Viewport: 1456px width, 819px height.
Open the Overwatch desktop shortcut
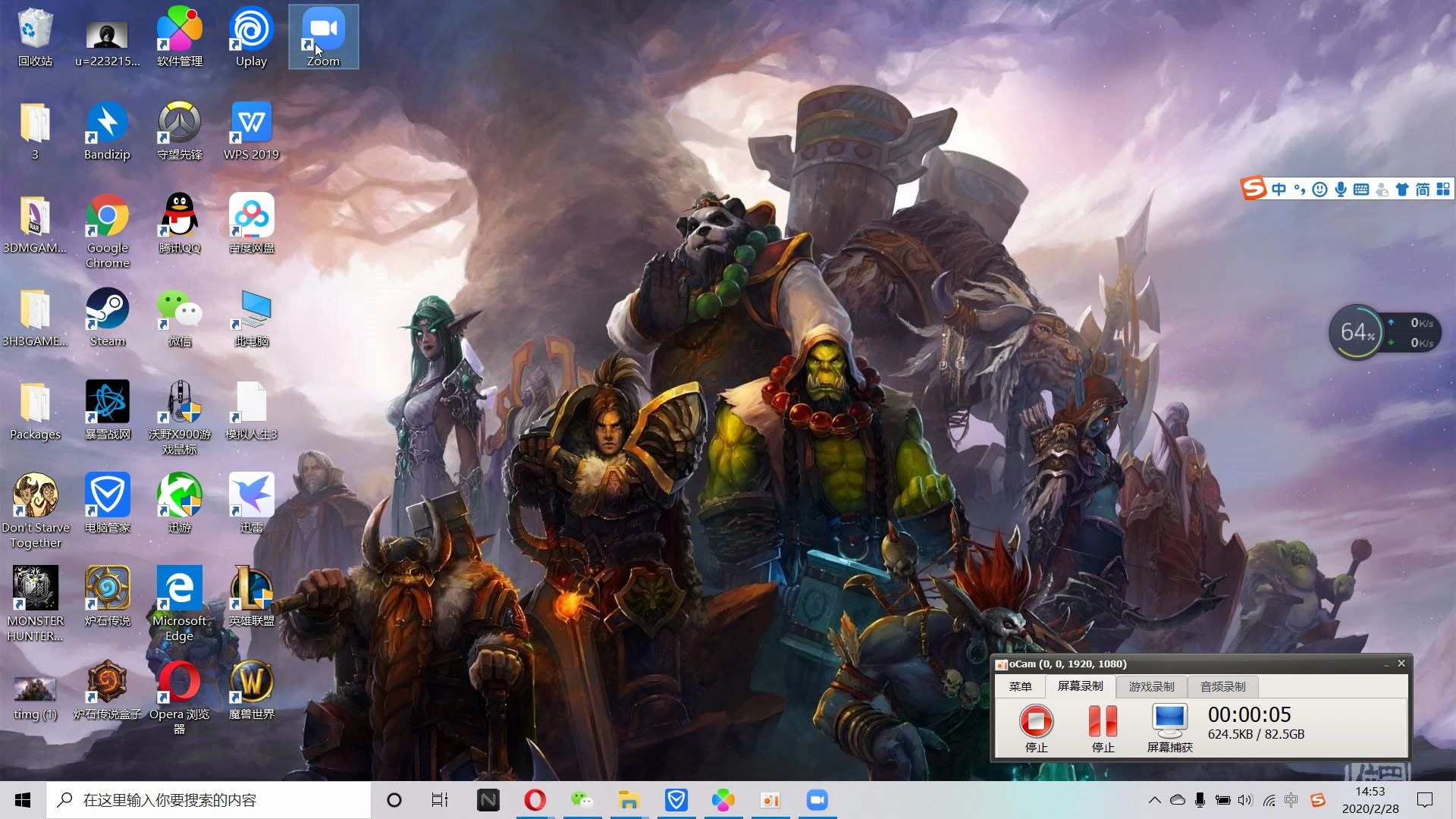point(180,130)
